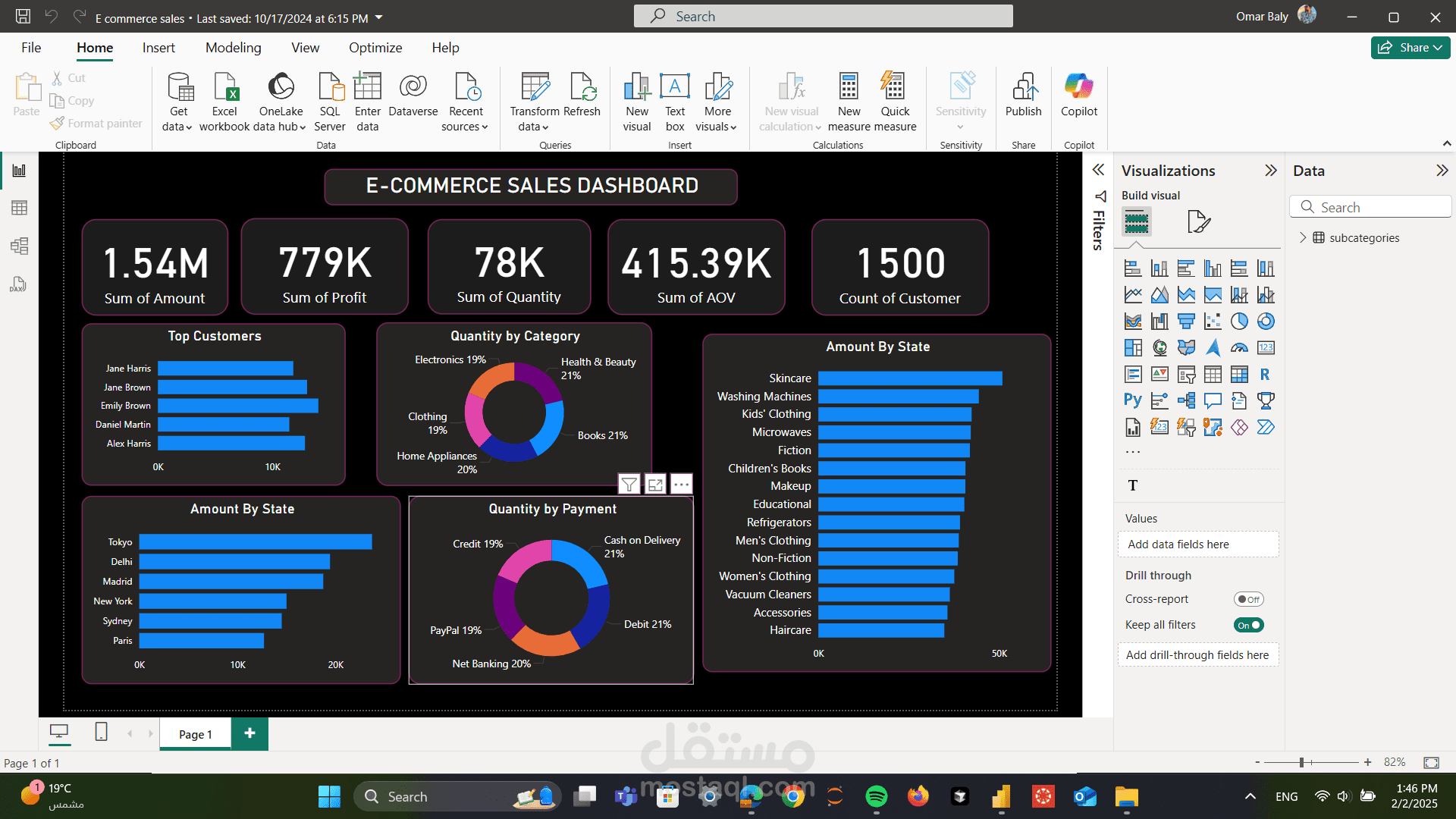Turn off Keep all filters toggle
This screenshot has width=1456, height=819.
[1248, 625]
